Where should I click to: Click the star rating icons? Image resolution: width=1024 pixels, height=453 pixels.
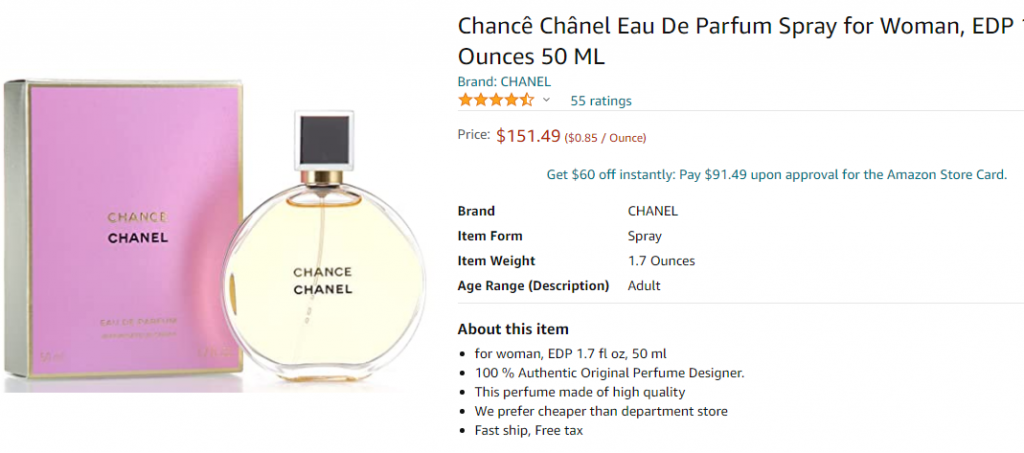496,100
